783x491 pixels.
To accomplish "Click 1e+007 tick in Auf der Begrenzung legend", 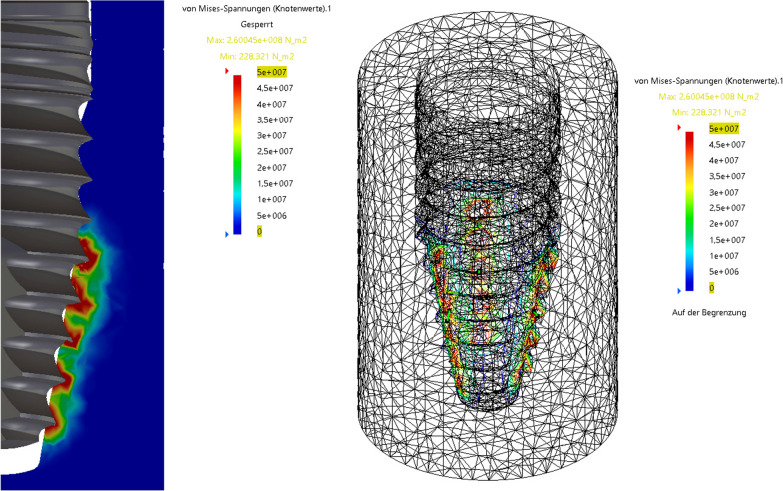I will pyautogui.click(x=724, y=256).
